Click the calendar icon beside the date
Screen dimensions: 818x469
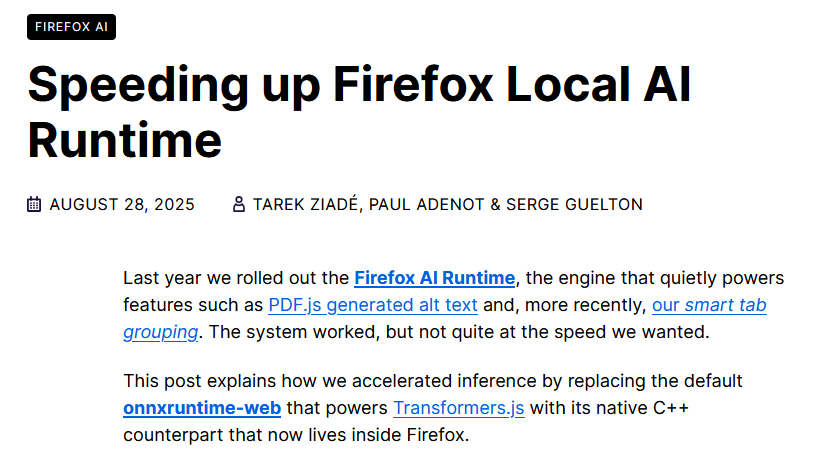coord(34,204)
